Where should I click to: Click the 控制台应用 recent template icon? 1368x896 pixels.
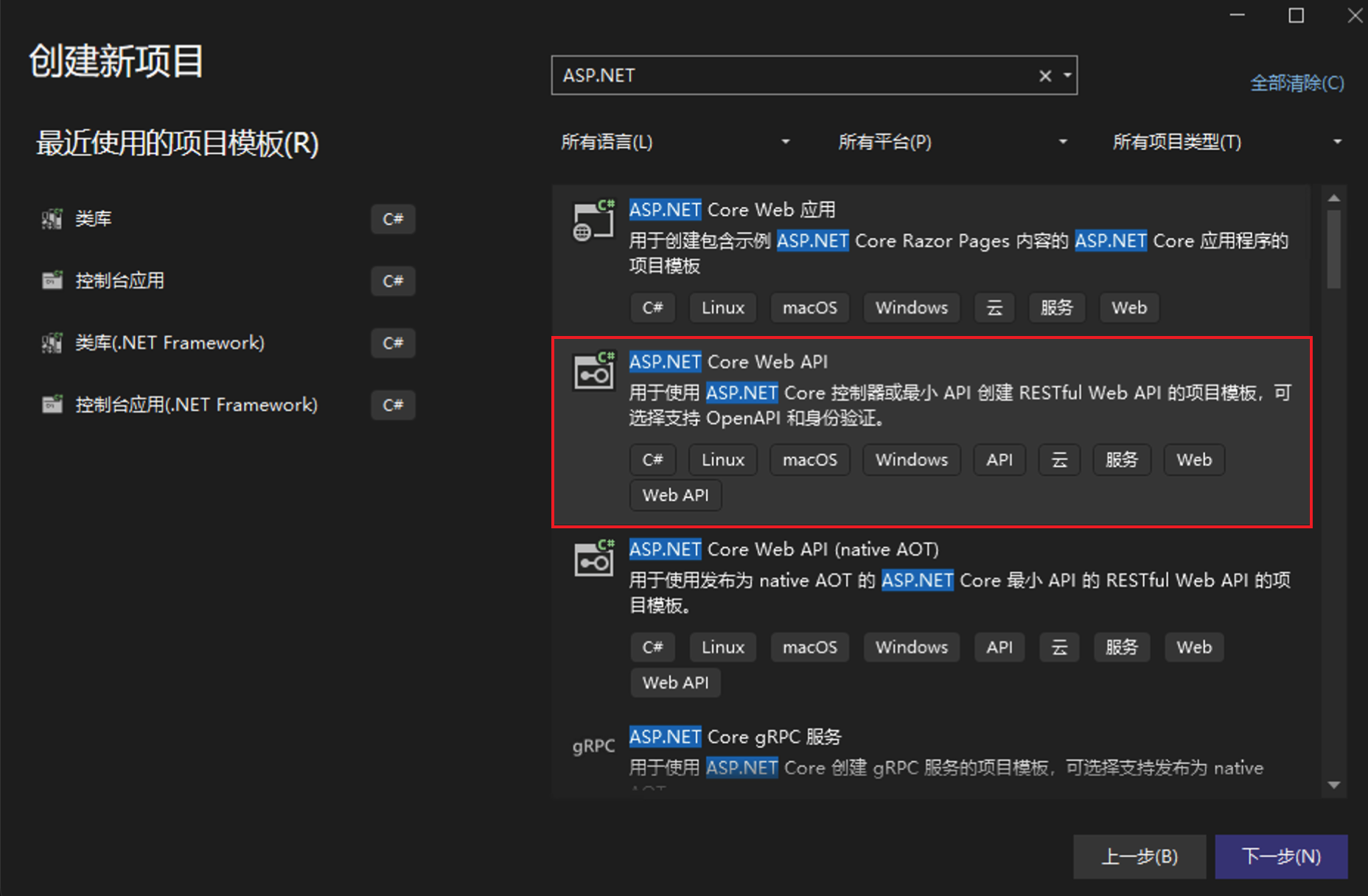(52, 281)
